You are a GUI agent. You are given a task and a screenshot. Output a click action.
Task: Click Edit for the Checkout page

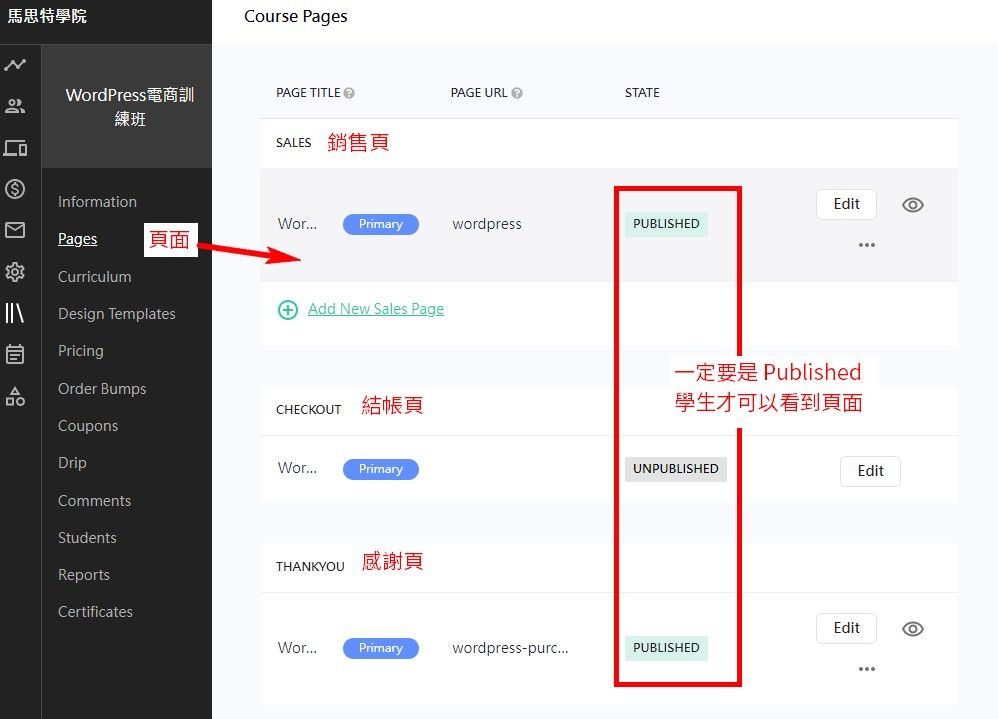[x=870, y=471]
